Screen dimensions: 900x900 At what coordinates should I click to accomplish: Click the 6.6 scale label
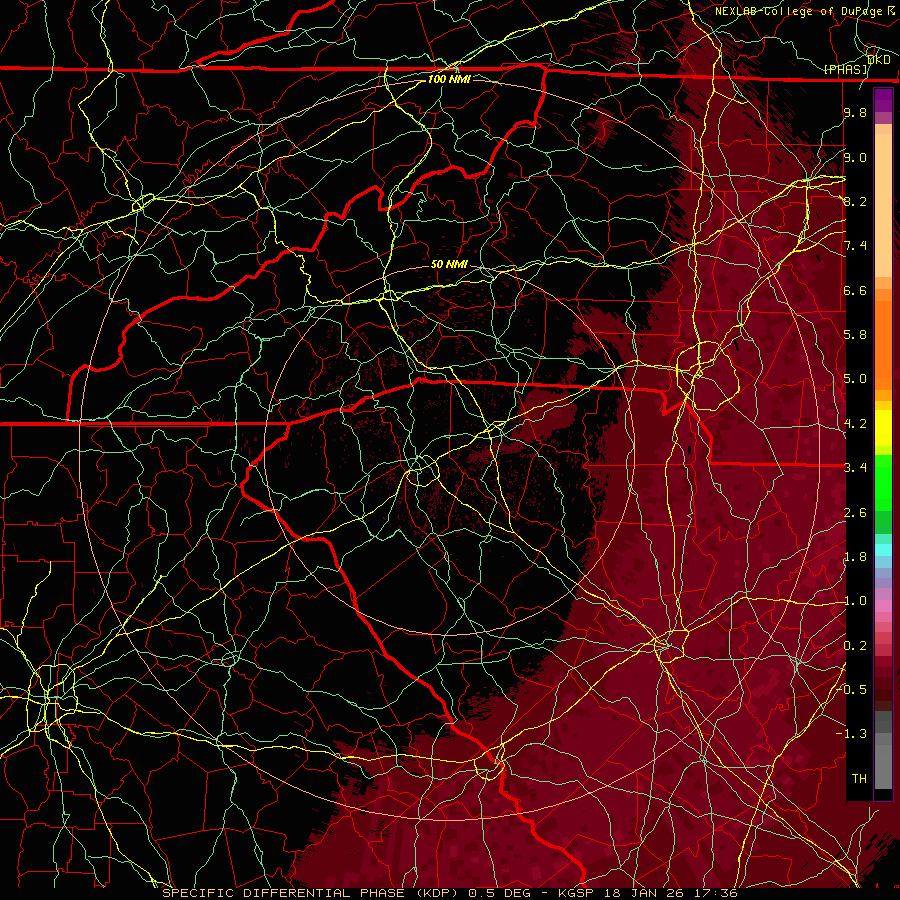855,290
